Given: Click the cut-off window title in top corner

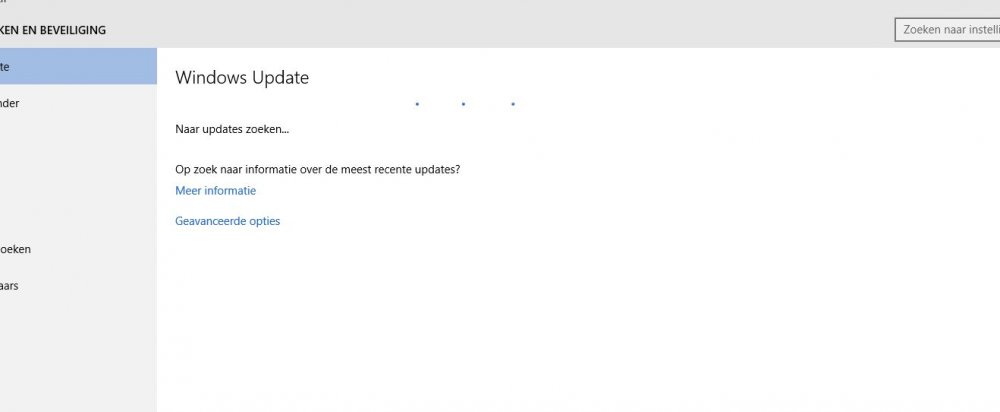Looking at the screenshot, I should 4,2.
